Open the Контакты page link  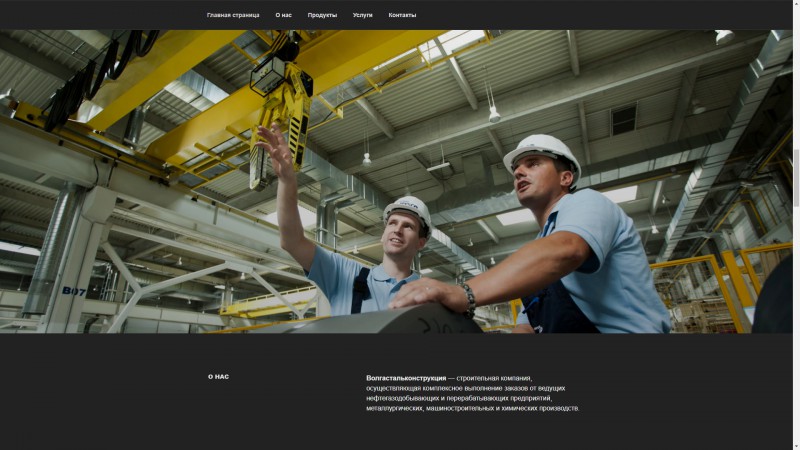coord(402,15)
